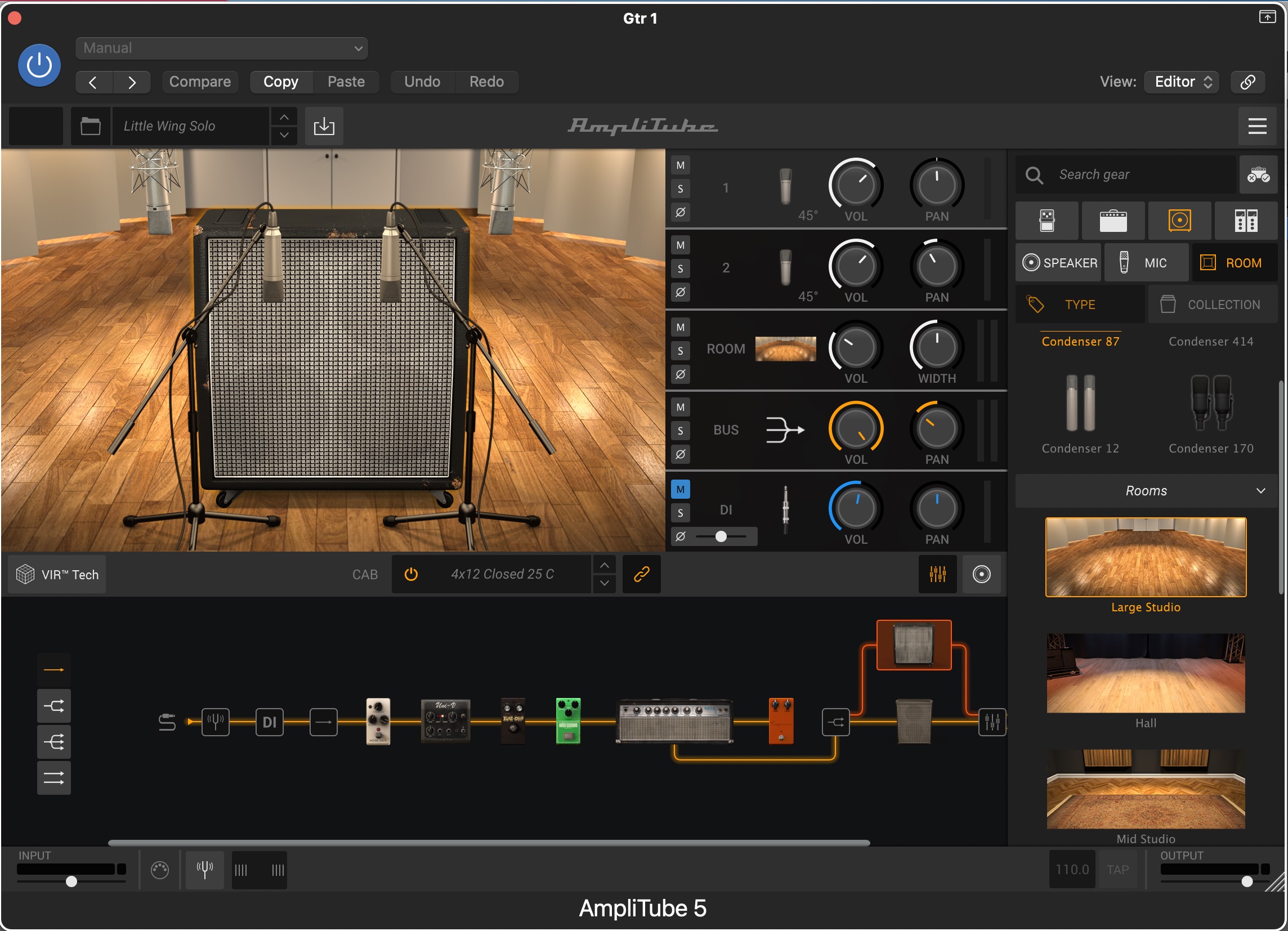The height and width of the screenshot is (931, 1288).
Task: Click the save preset download icon
Action: 324,126
